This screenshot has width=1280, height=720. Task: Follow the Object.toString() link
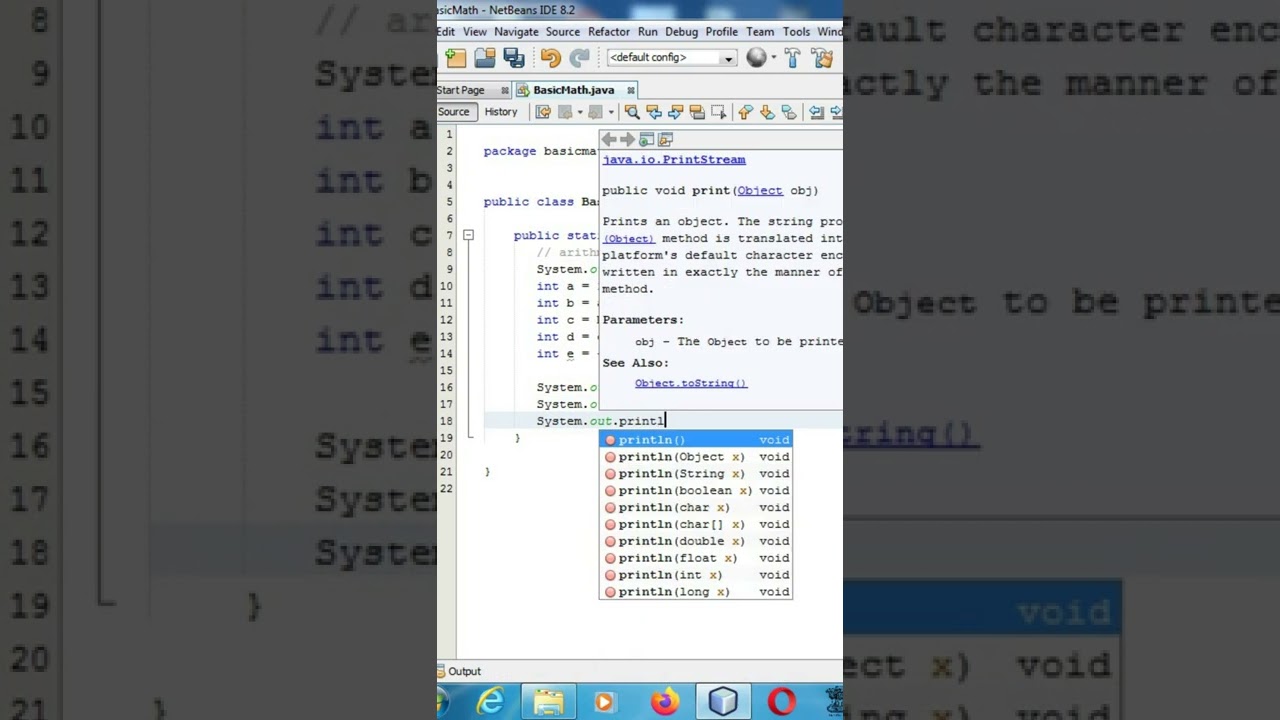coord(691,383)
